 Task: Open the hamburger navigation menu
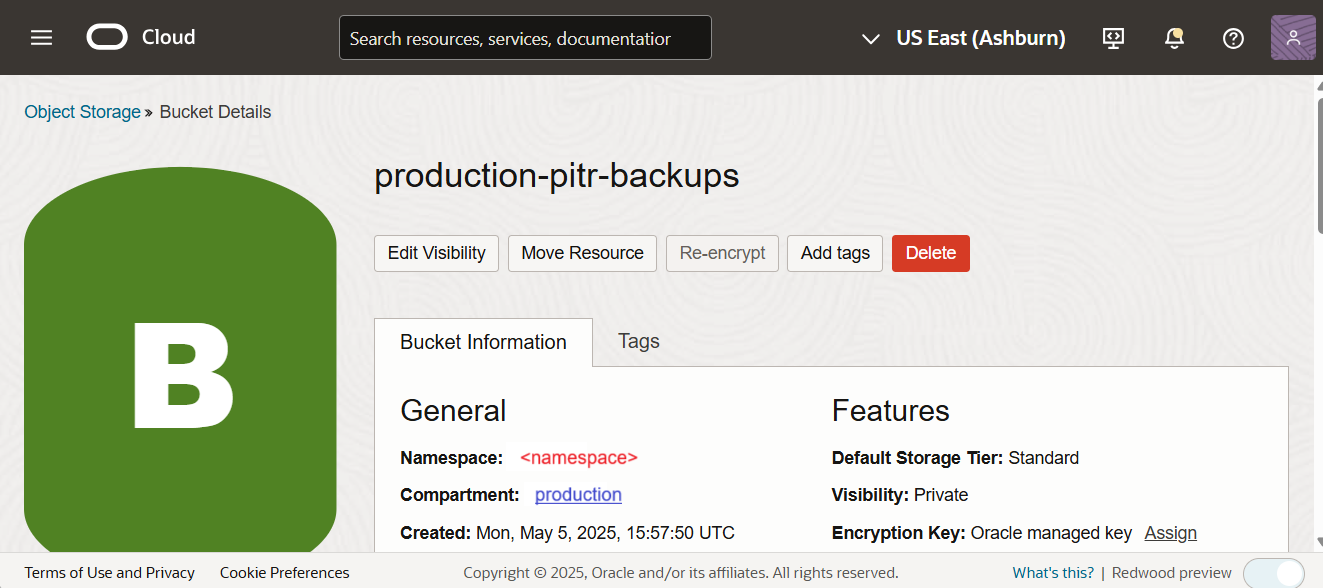41,38
